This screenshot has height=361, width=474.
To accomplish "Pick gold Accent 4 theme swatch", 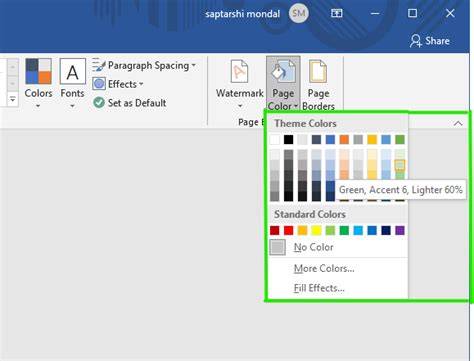I will click(x=372, y=139).
